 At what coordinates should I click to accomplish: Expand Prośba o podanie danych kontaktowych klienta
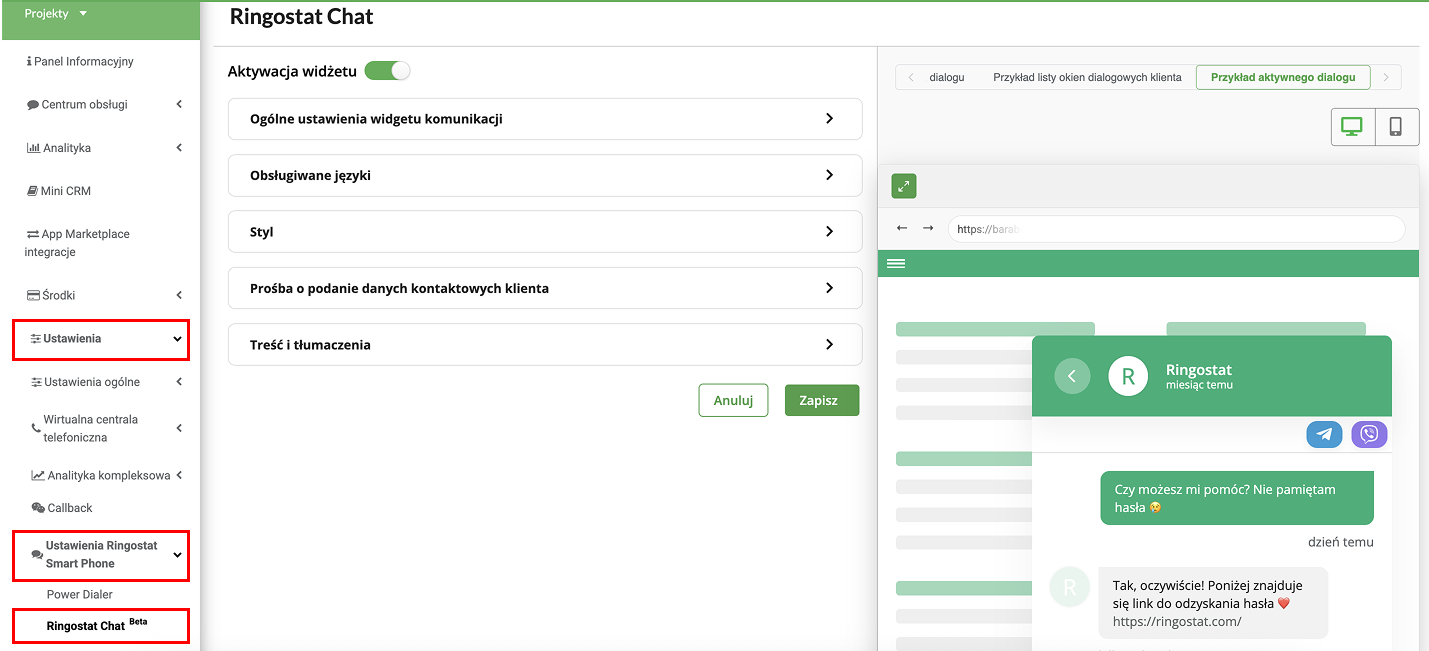[x=544, y=288]
